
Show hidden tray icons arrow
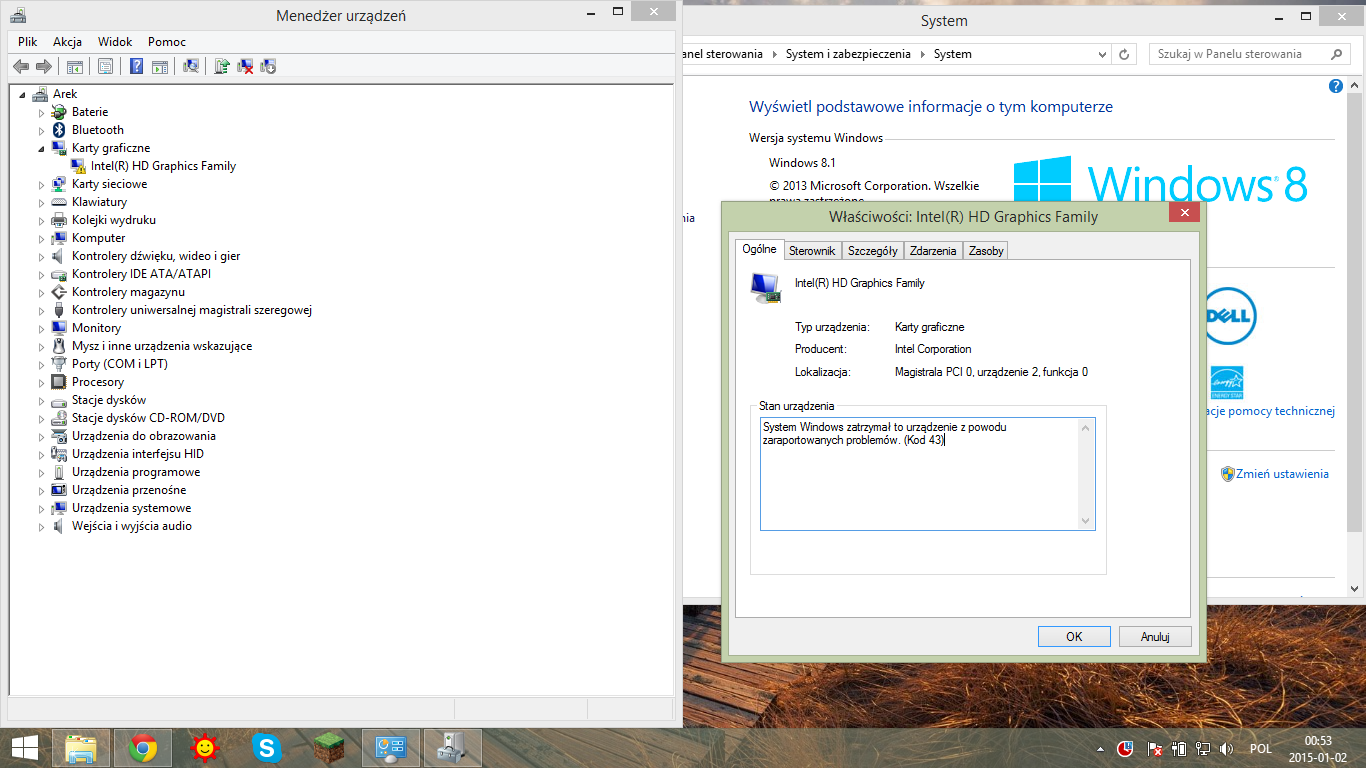1101,748
